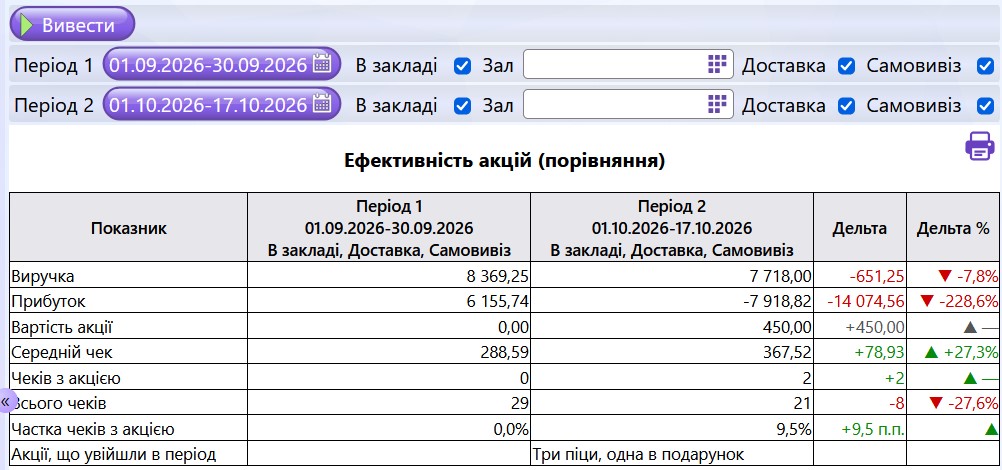Toggle Доставка checkbox for Період 1

[846, 66]
